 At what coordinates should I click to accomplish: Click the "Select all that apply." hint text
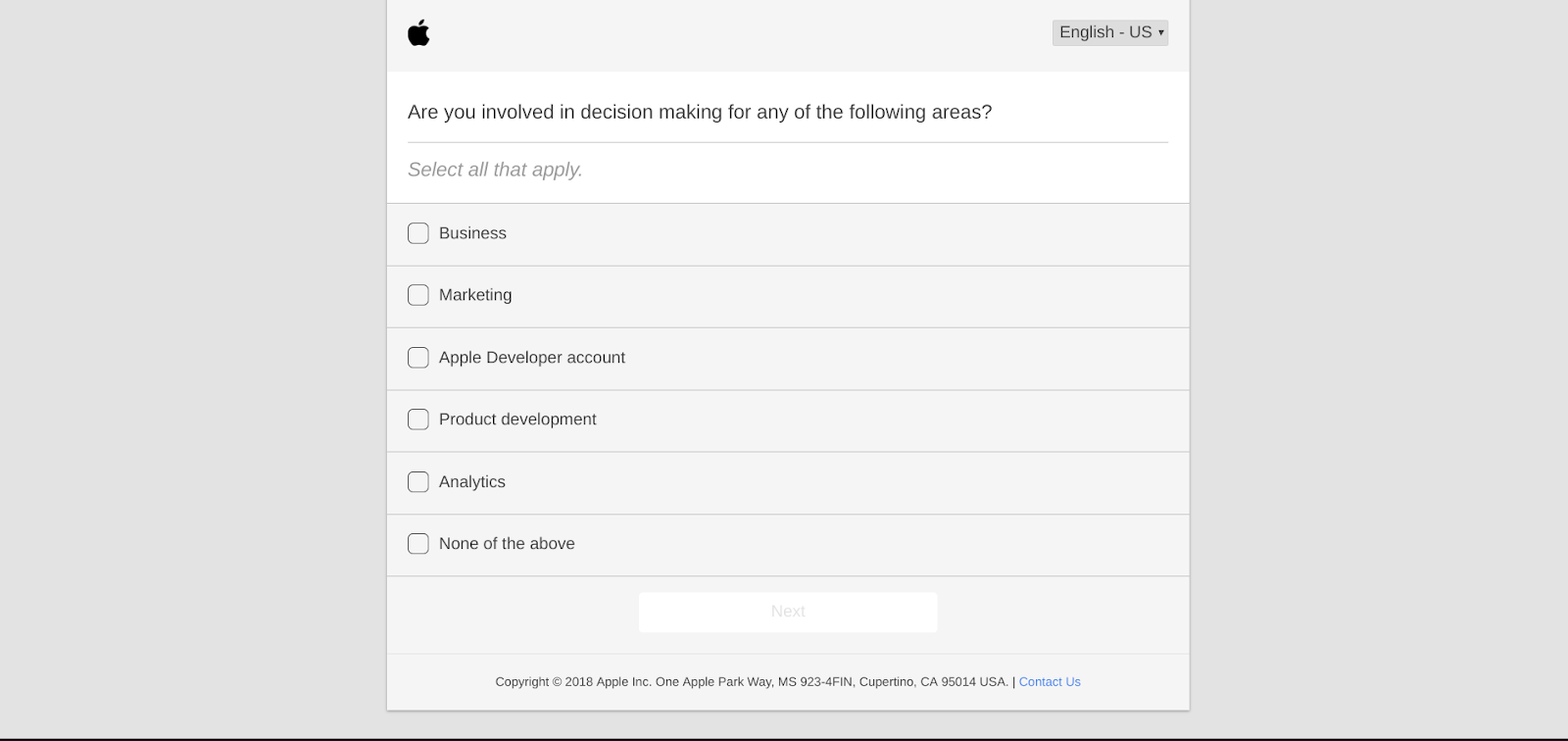pyautogui.click(x=495, y=170)
